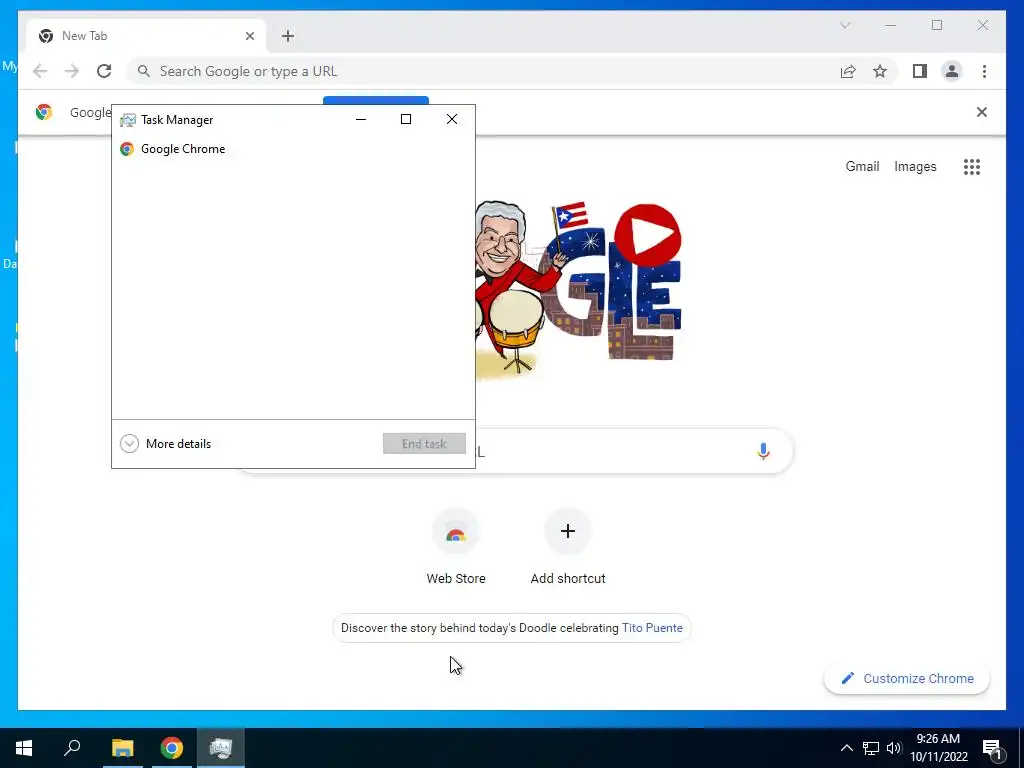Open the Windows notification center

point(993,748)
